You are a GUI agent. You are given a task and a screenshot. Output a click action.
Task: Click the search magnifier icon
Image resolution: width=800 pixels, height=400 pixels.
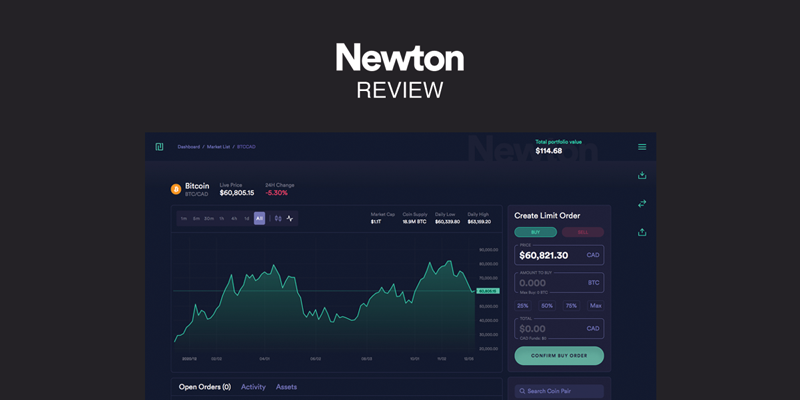pos(522,391)
